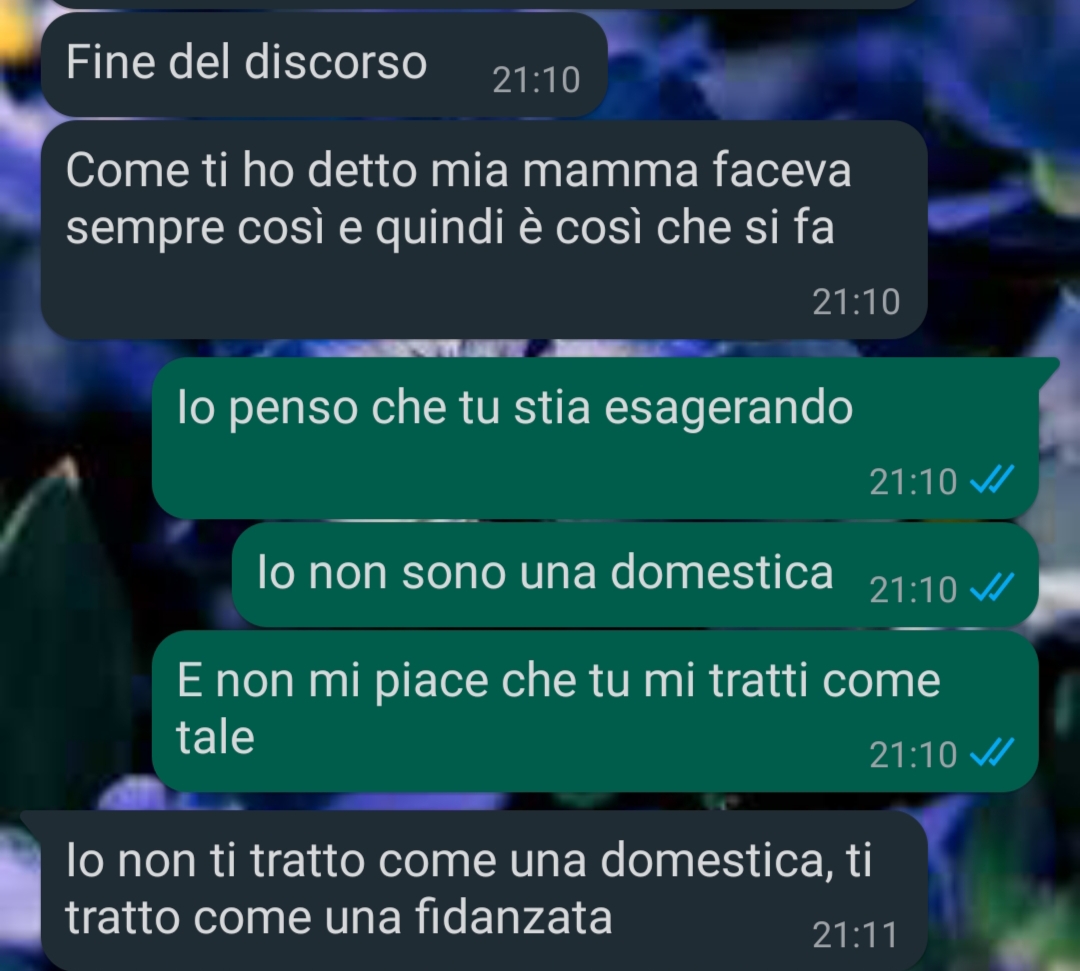Viewport: 1080px width, 971px height.
Task: Click read ticks on "tratti come tale" message
Action: (992, 753)
